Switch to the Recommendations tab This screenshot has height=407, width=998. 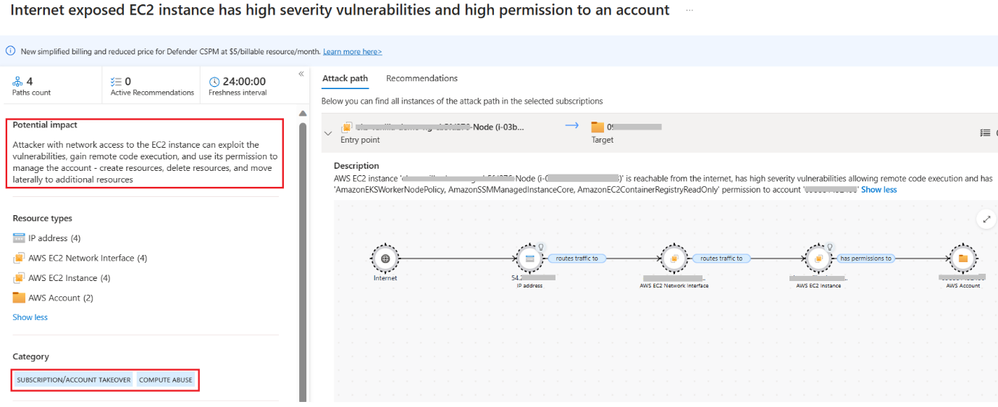click(x=421, y=78)
